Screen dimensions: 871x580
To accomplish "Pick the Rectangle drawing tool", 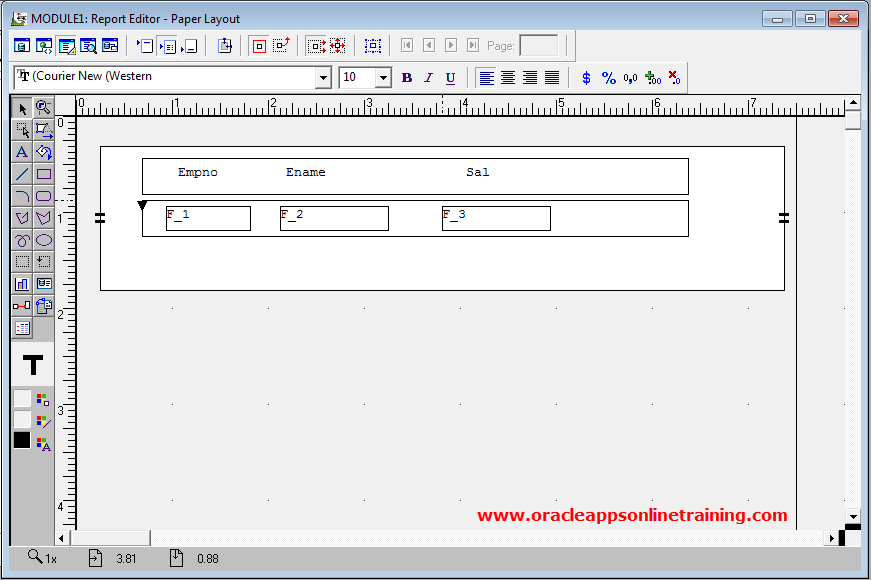I will click(44, 174).
